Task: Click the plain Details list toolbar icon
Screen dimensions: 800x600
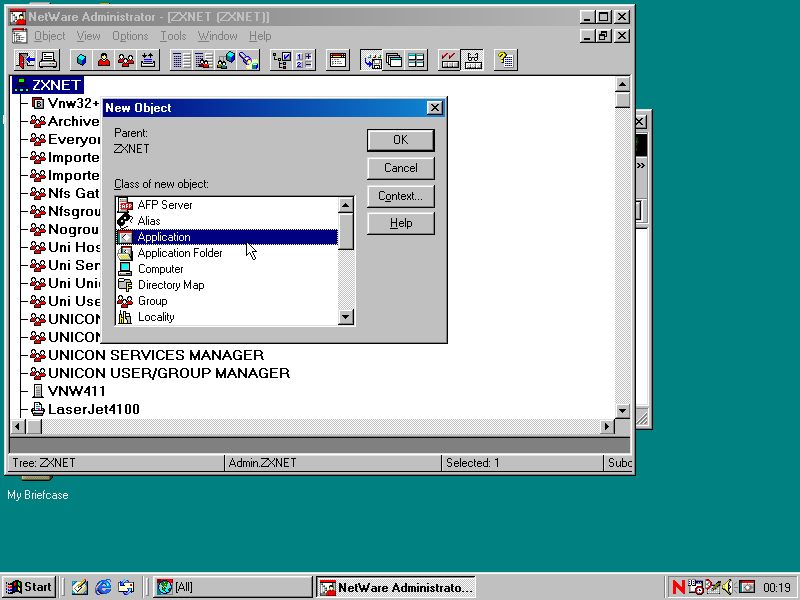Action: pos(181,60)
